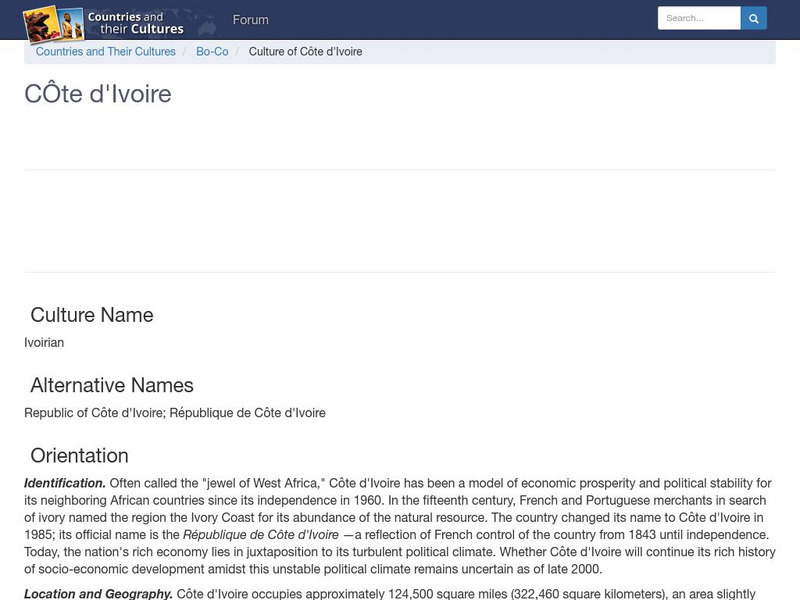The height and width of the screenshot is (600, 800).
Task: Click italic République de Côte d'Ivoire in paragraph
Action: coord(261,535)
